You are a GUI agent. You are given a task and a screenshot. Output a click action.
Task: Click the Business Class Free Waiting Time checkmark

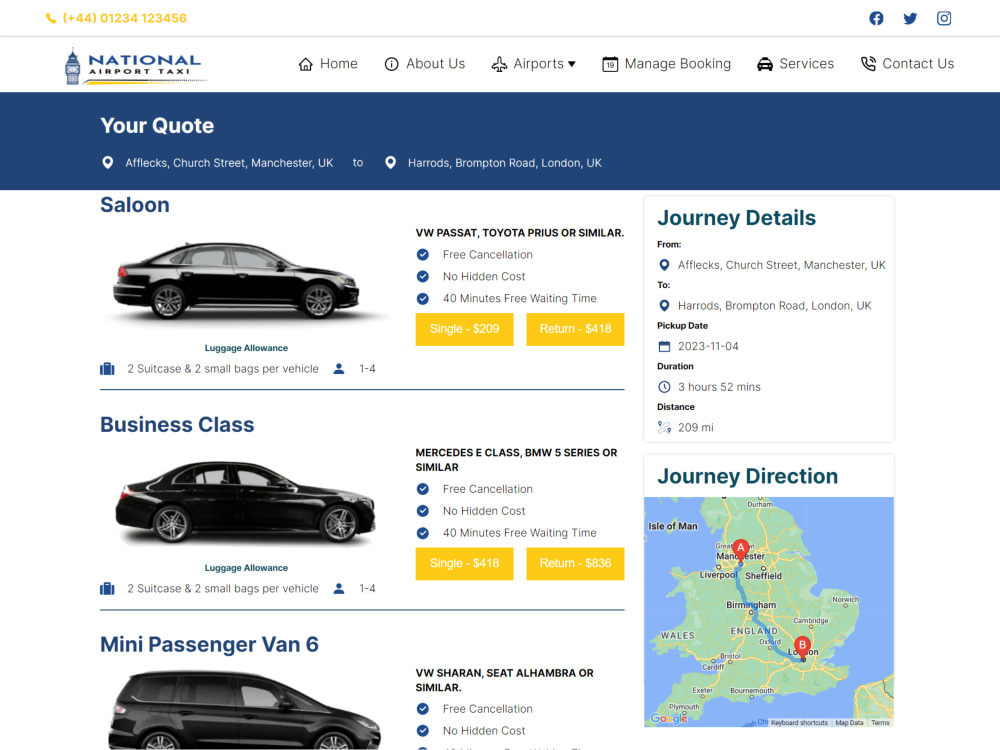click(x=423, y=533)
